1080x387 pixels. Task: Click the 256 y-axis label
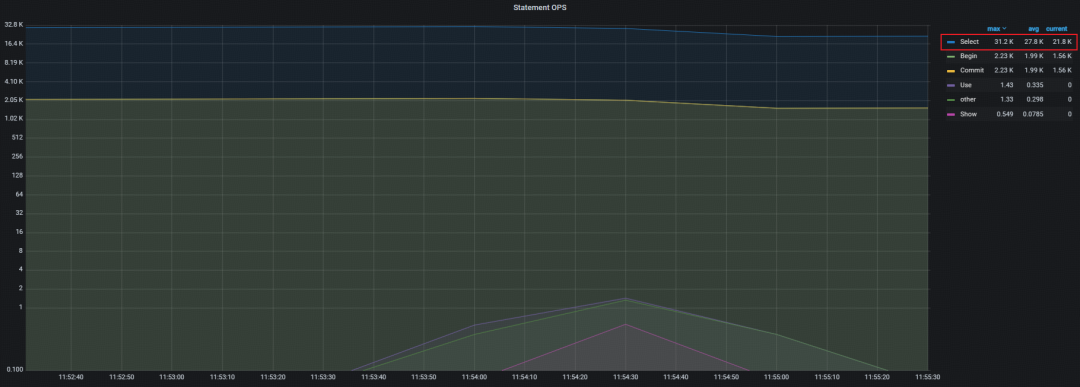(x=18, y=156)
